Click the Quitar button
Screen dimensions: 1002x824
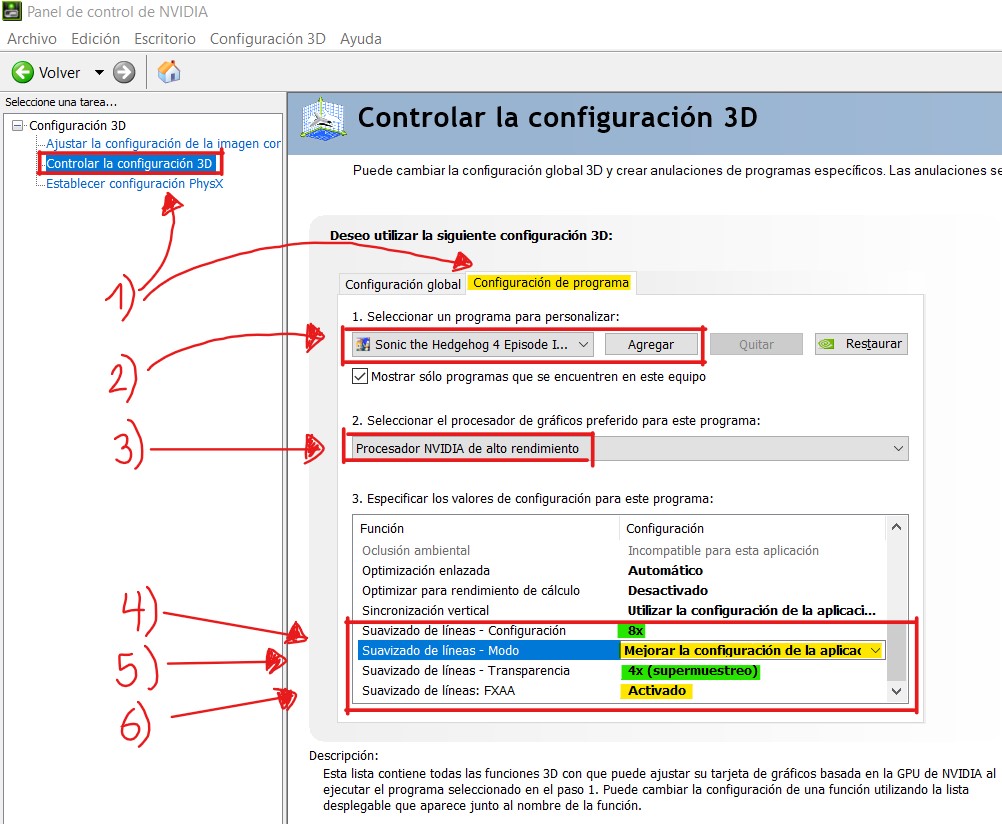(x=756, y=345)
